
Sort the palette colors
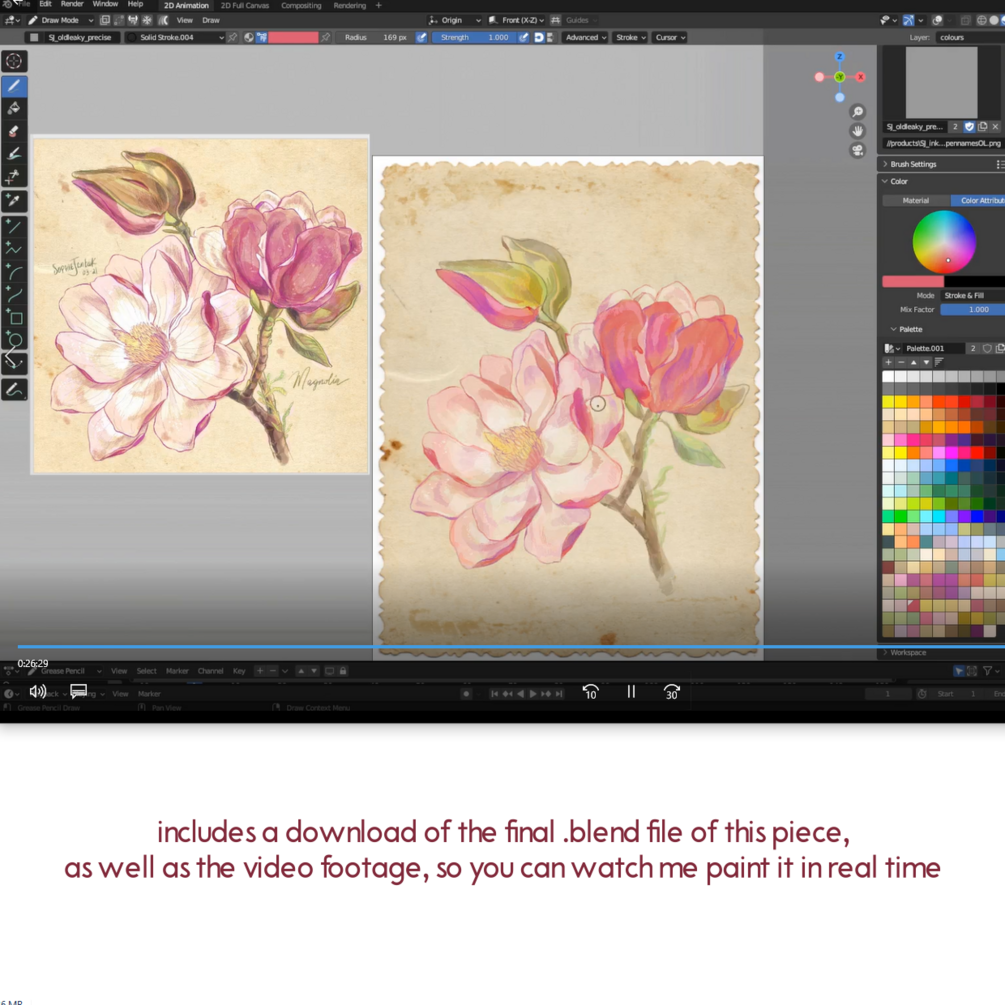939,362
